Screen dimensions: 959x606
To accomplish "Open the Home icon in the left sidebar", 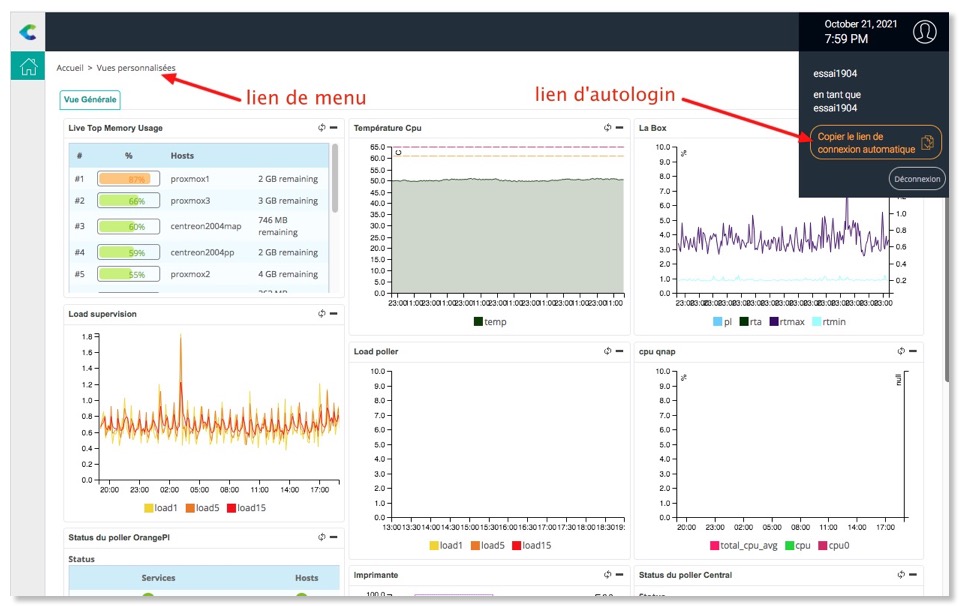I will coord(28,67).
